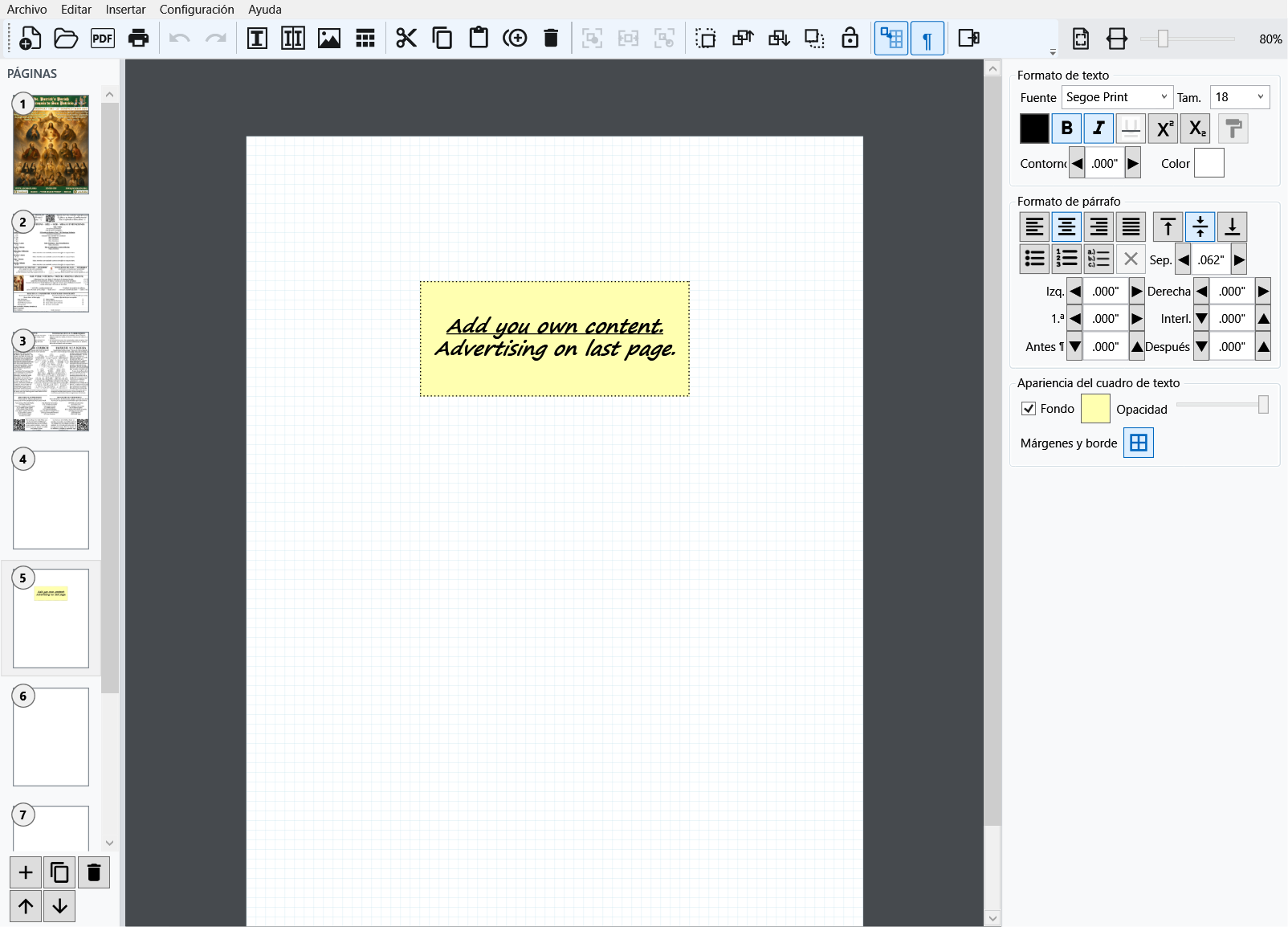Select page 2 thumbnail

click(51, 263)
